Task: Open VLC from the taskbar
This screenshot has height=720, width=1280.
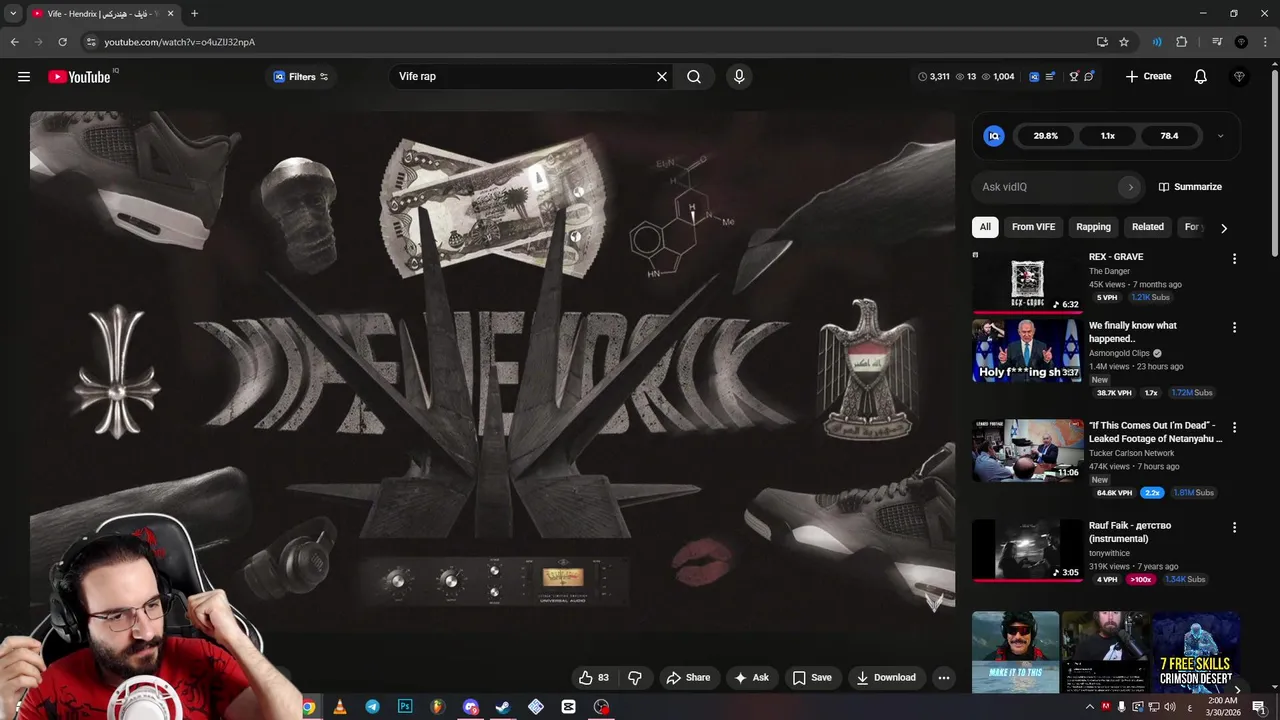Action: 340,707
